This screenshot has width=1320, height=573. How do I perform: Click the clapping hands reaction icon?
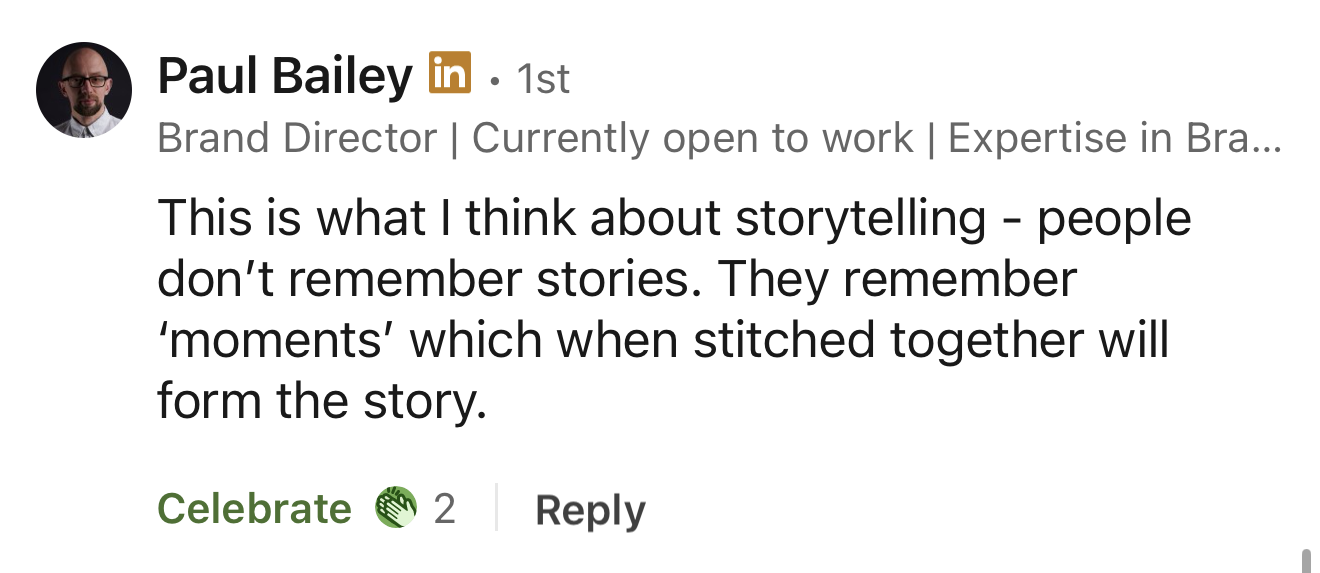396,508
